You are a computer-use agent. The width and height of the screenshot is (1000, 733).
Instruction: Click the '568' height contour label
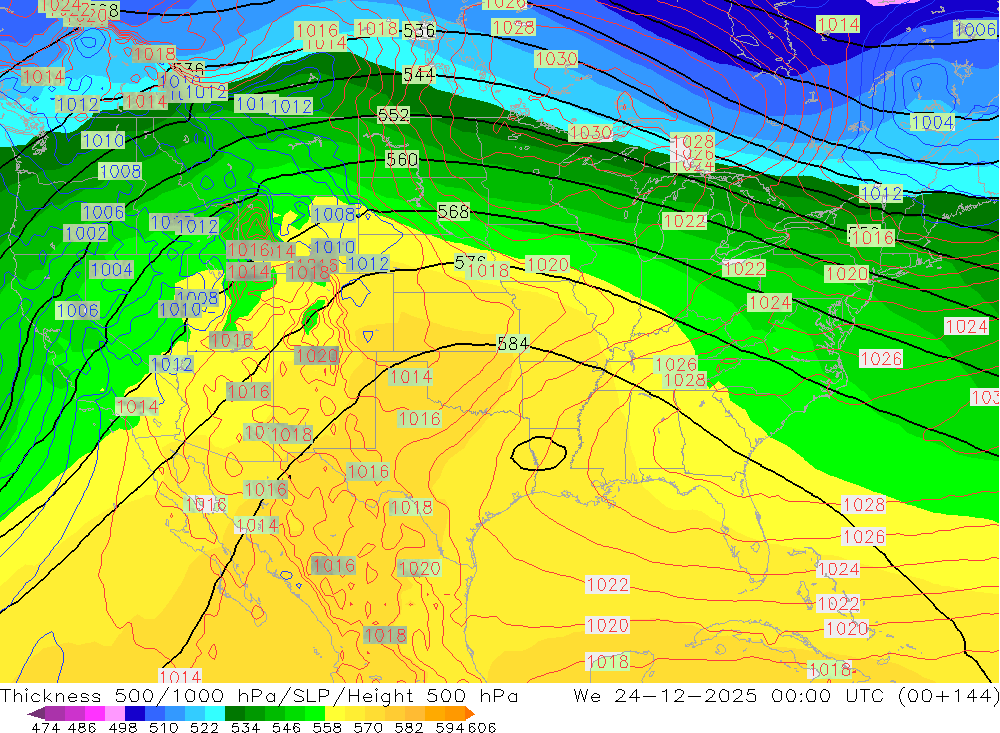coord(453,211)
